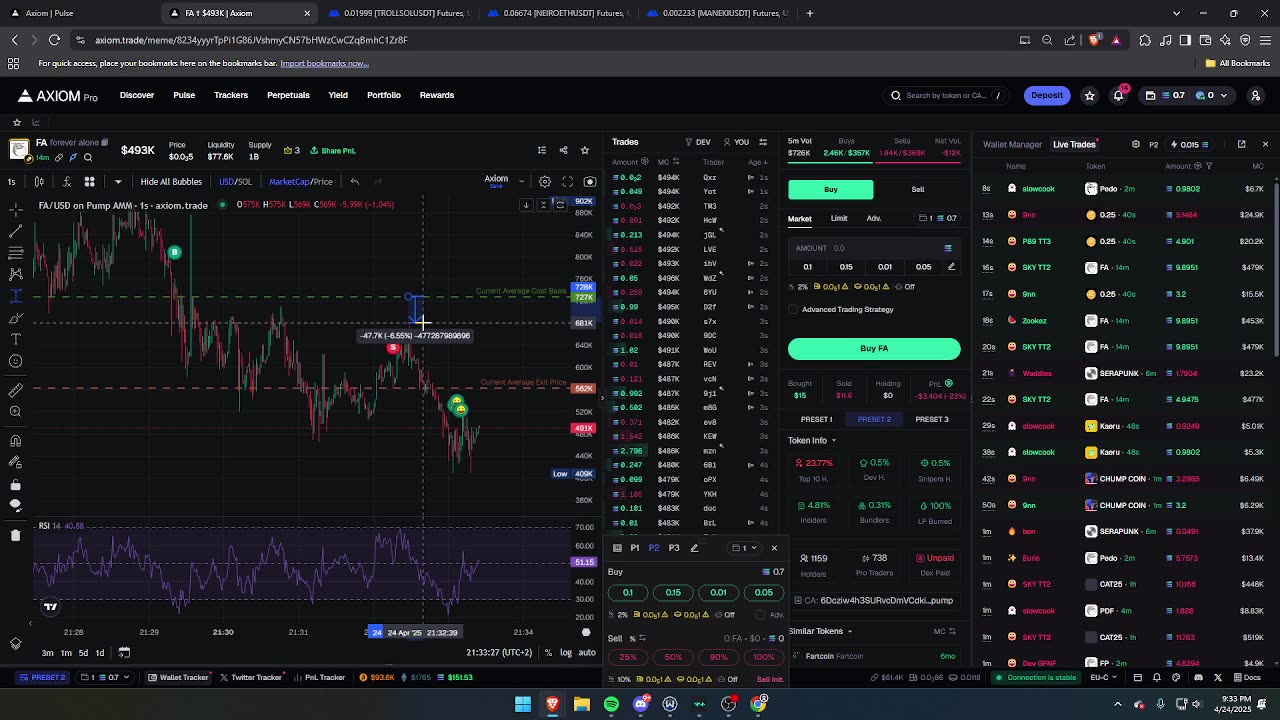Open the Perpetuals menu
The image size is (1280, 720).
(288, 96)
